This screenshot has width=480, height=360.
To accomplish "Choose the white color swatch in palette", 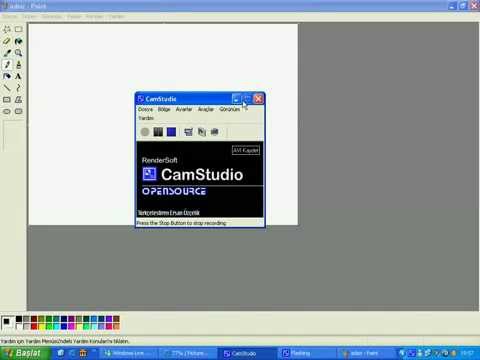I will tap(19, 326).
